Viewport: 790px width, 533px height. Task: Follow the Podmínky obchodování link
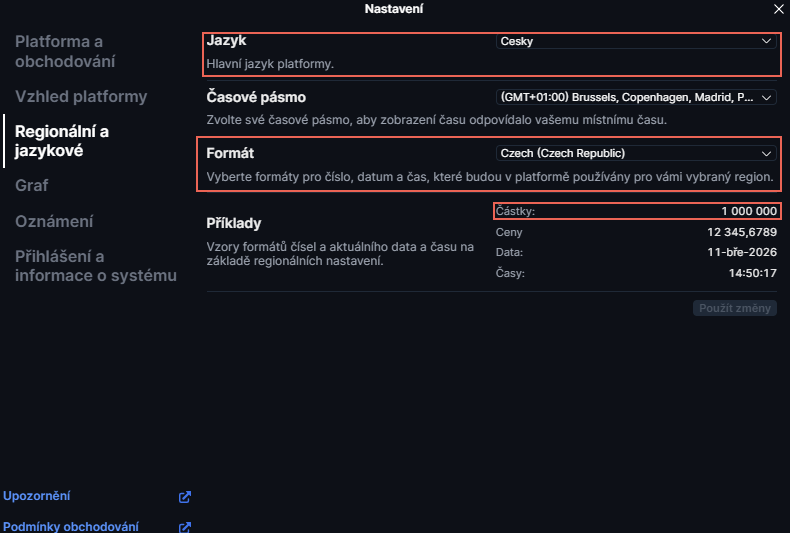coord(71,527)
